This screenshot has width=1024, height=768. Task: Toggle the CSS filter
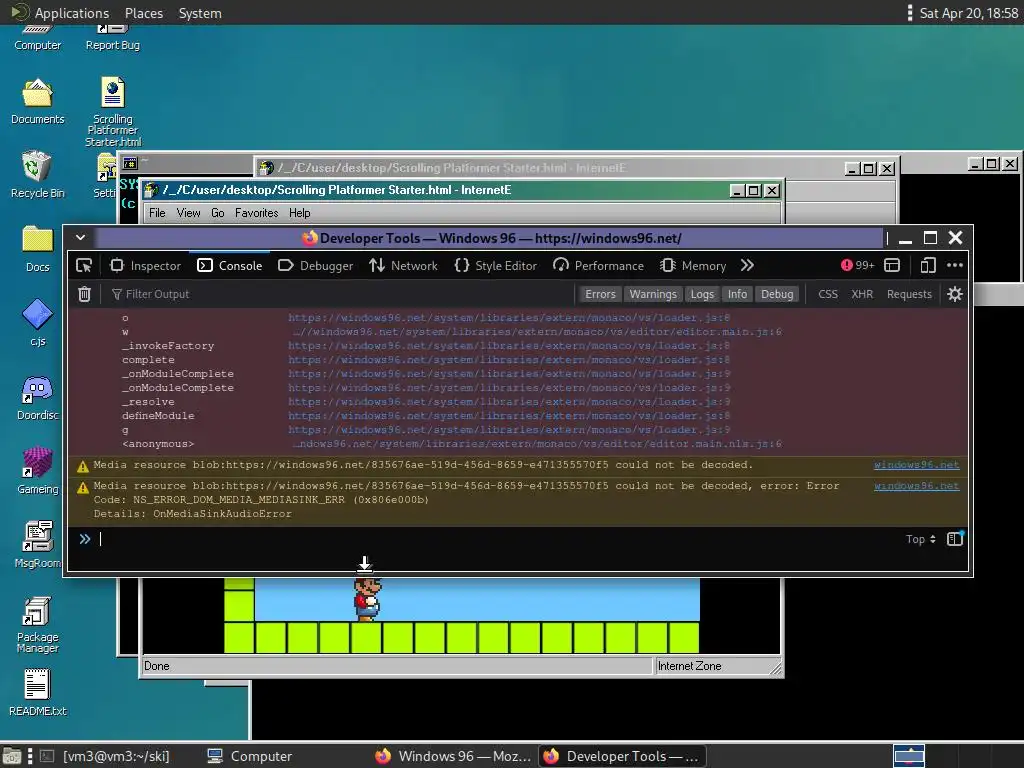tap(828, 294)
